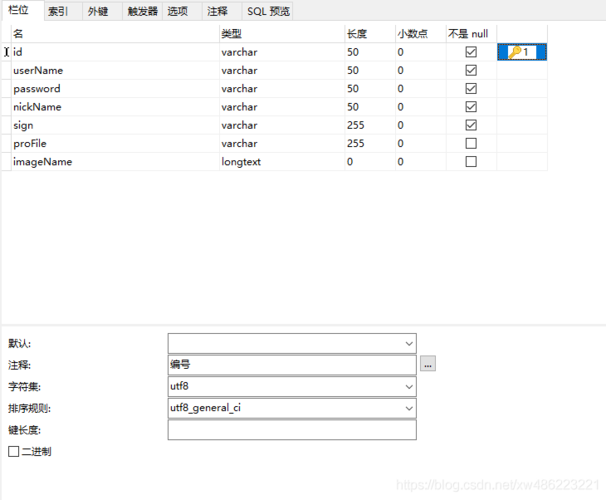Enable not-null checkbox for proFile field
The width and height of the screenshot is (606, 500).
point(471,143)
